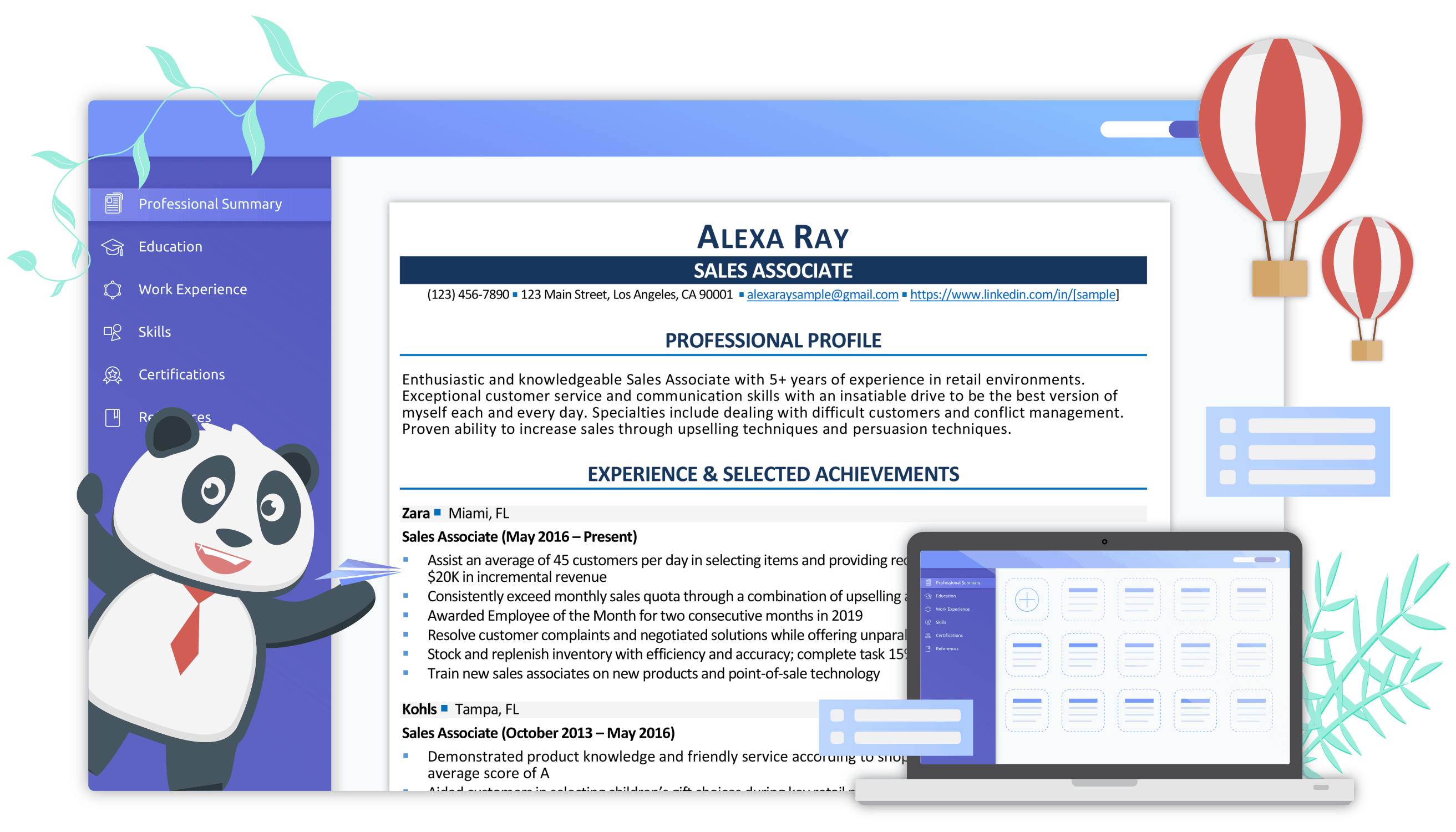Select the Work Experience menu item
The width and height of the screenshot is (1456, 832).
coord(190,289)
